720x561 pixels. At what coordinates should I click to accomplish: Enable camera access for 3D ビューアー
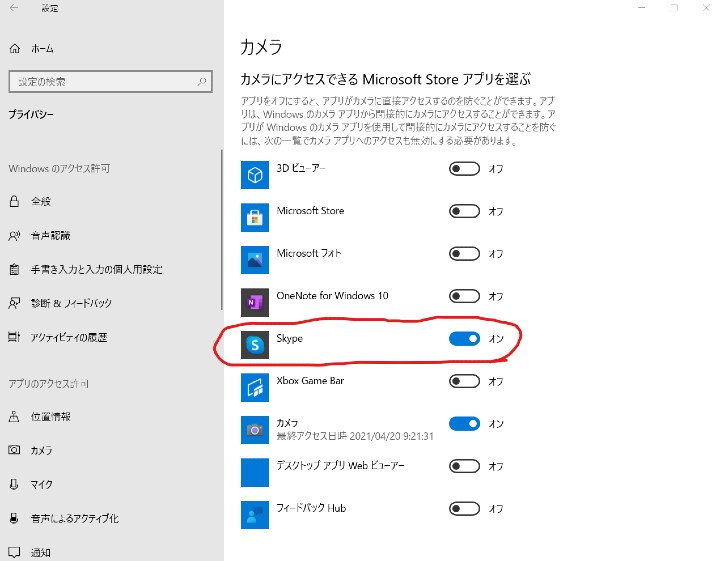pos(464,168)
